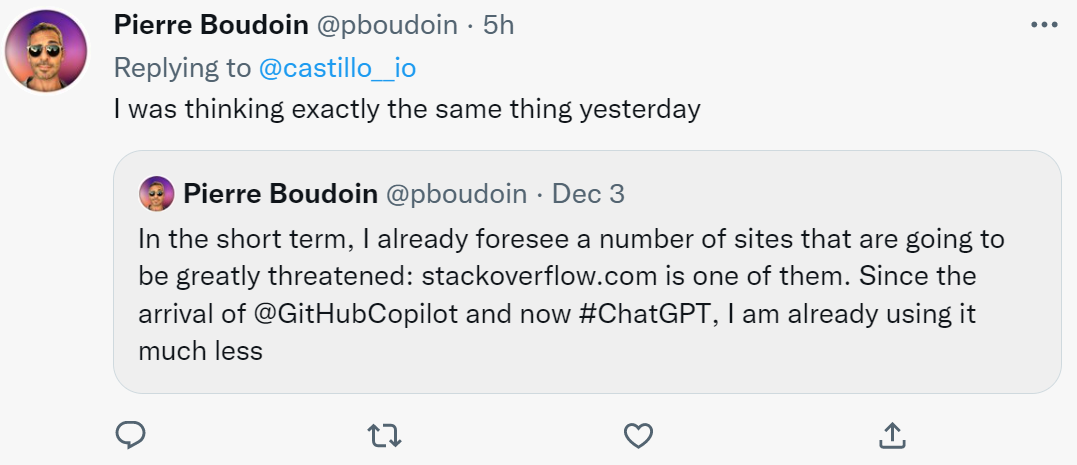Open the Pierre Boudoin name in the reply header

point(211,25)
